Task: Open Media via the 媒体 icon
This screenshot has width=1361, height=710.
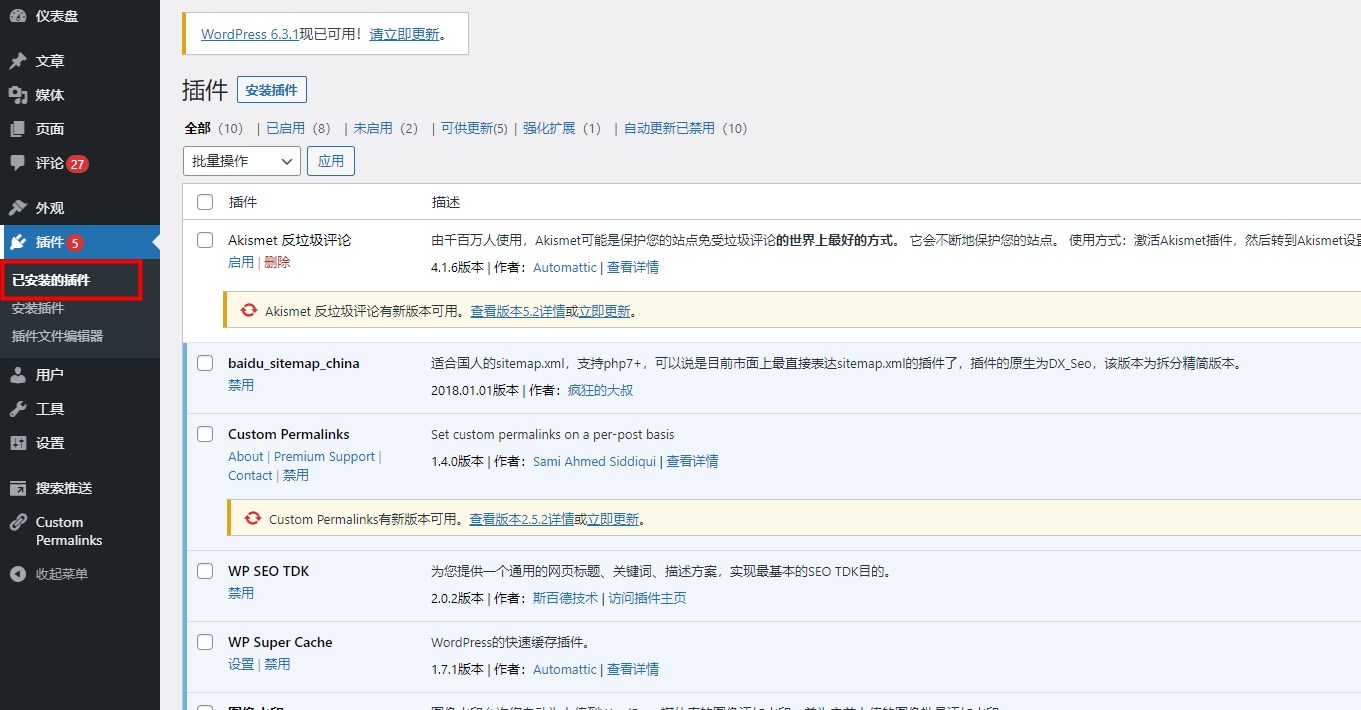Action: click(x=18, y=95)
